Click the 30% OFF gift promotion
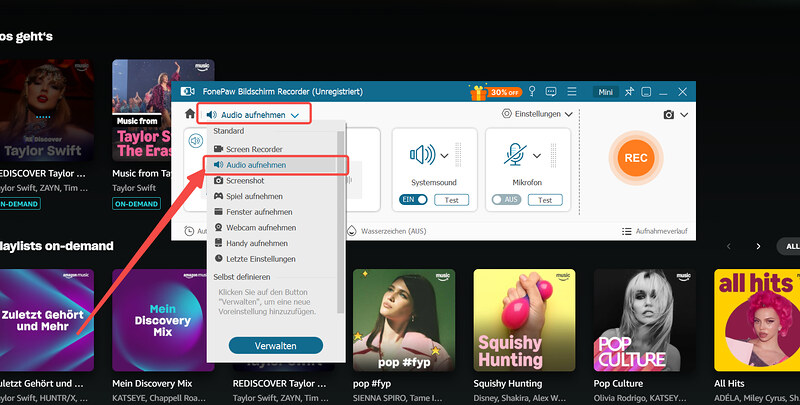Screen dimensions: 800x405 (x=495, y=92)
